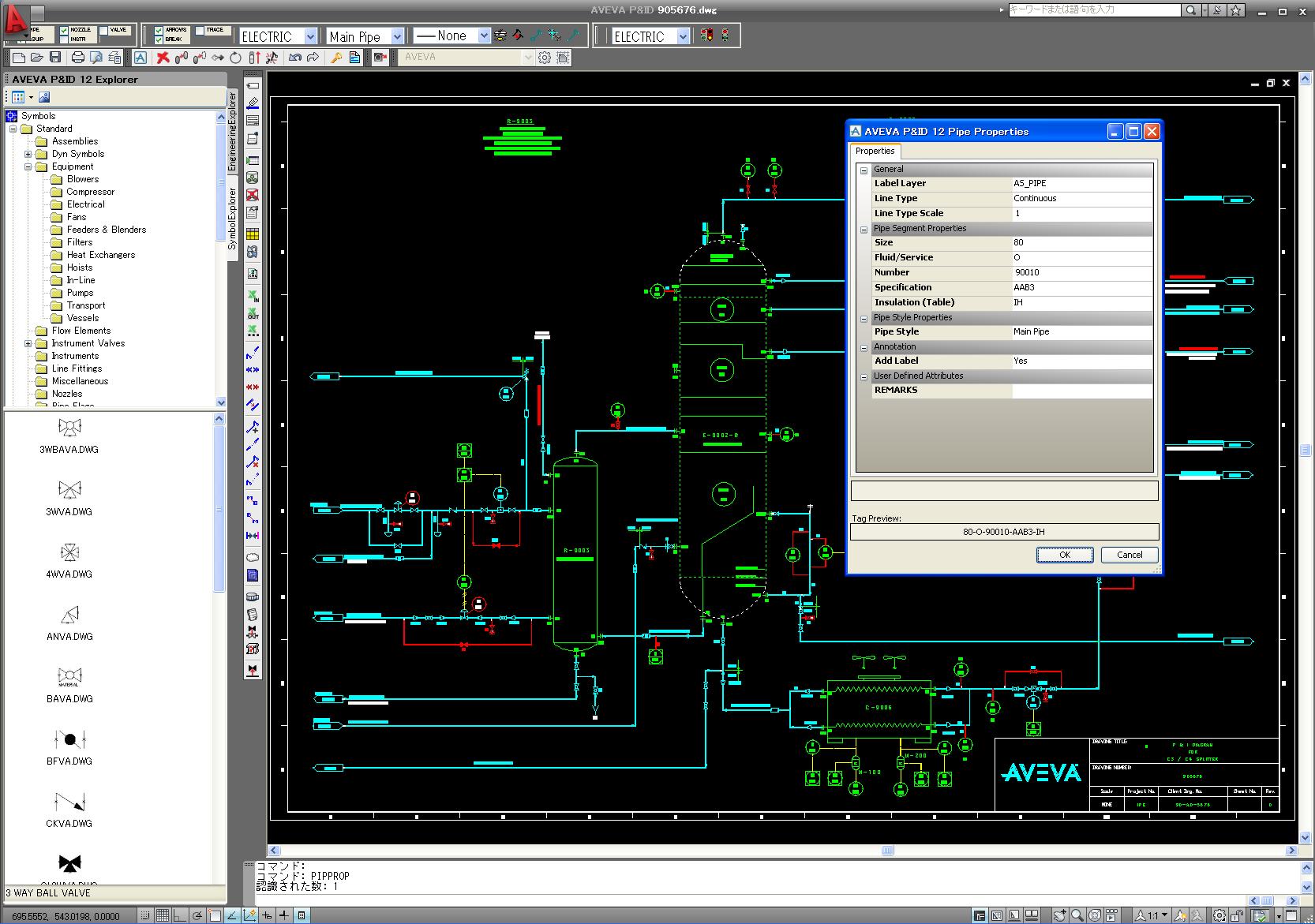Click OK in the Pipe Properties dialog
The width and height of the screenshot is (1315, 924).
[x=1065, y=555]
